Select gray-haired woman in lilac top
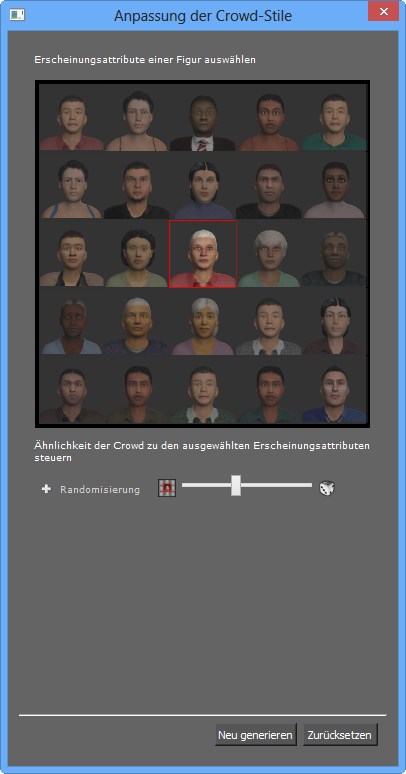The image size is (406, 774). point(203,321)
